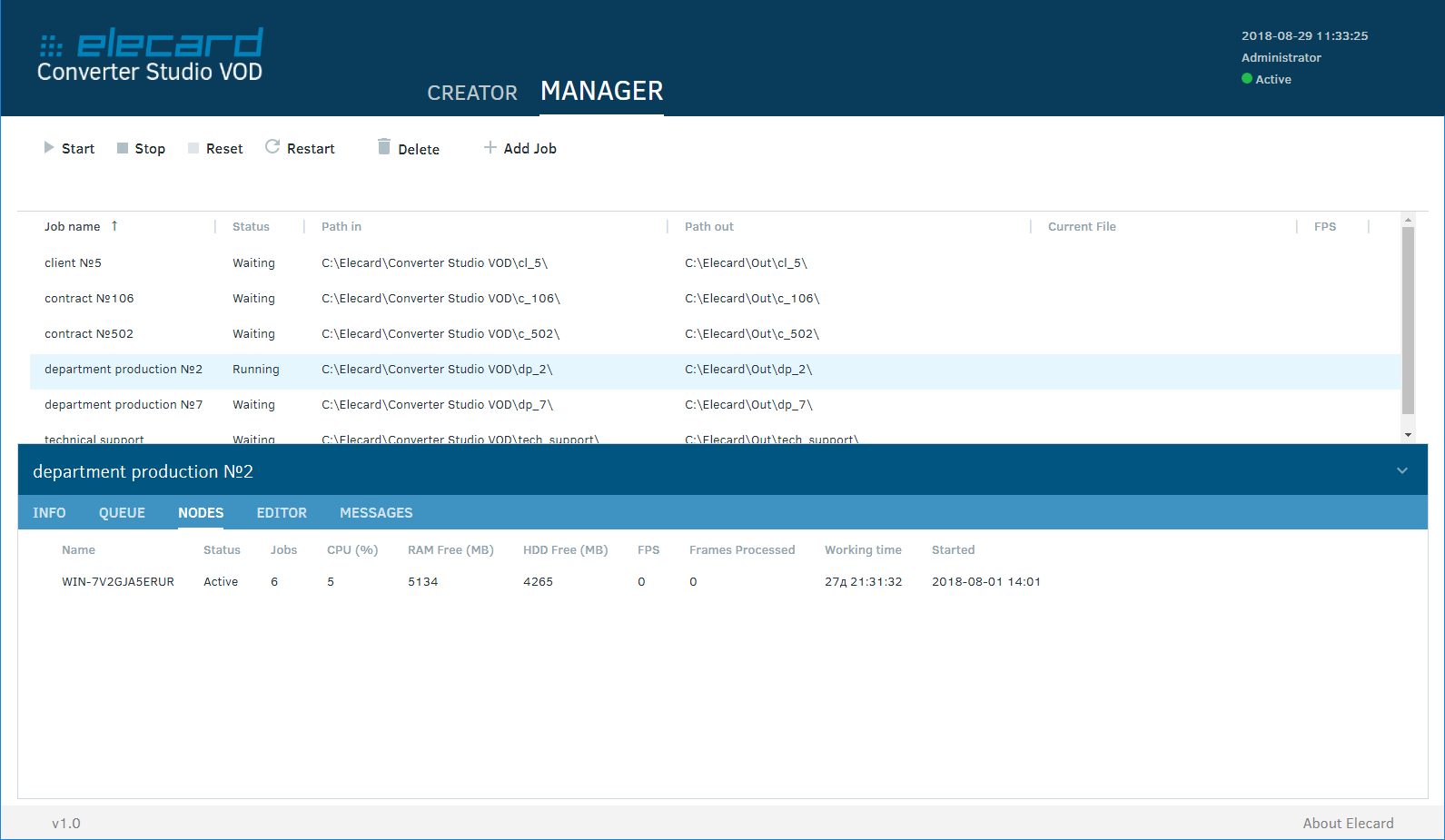This screenshot has width=1445, height=840.
Task: Open the MESSAGES tab
Action: [x=376, y=513]
